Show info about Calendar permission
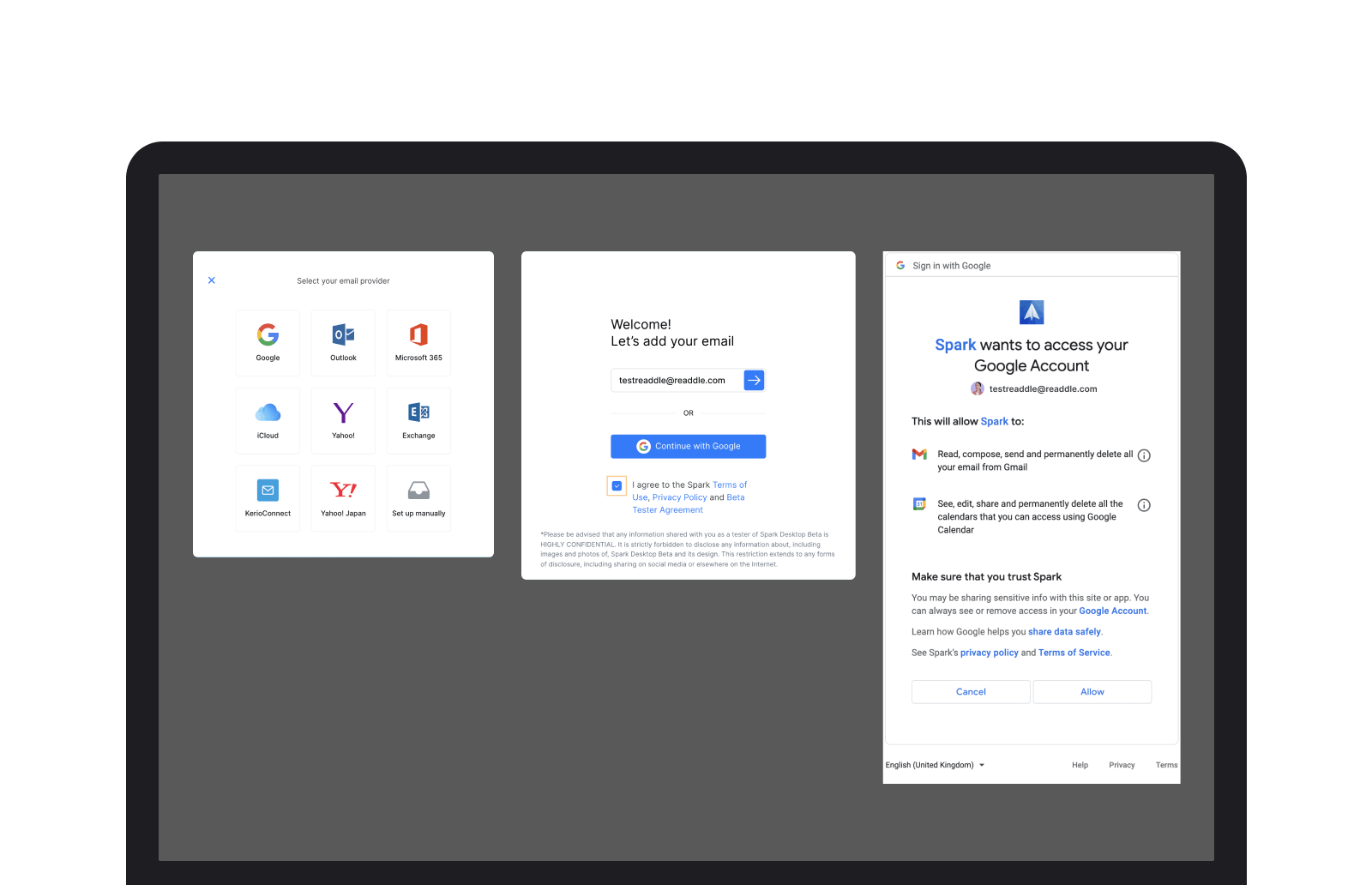The height and width of the screenshot is (885, 1372). pos(1144,505)
